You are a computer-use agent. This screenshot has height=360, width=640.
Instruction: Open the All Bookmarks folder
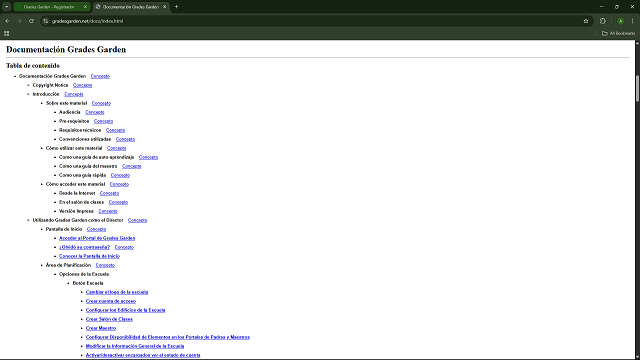[x=618, y=33]
